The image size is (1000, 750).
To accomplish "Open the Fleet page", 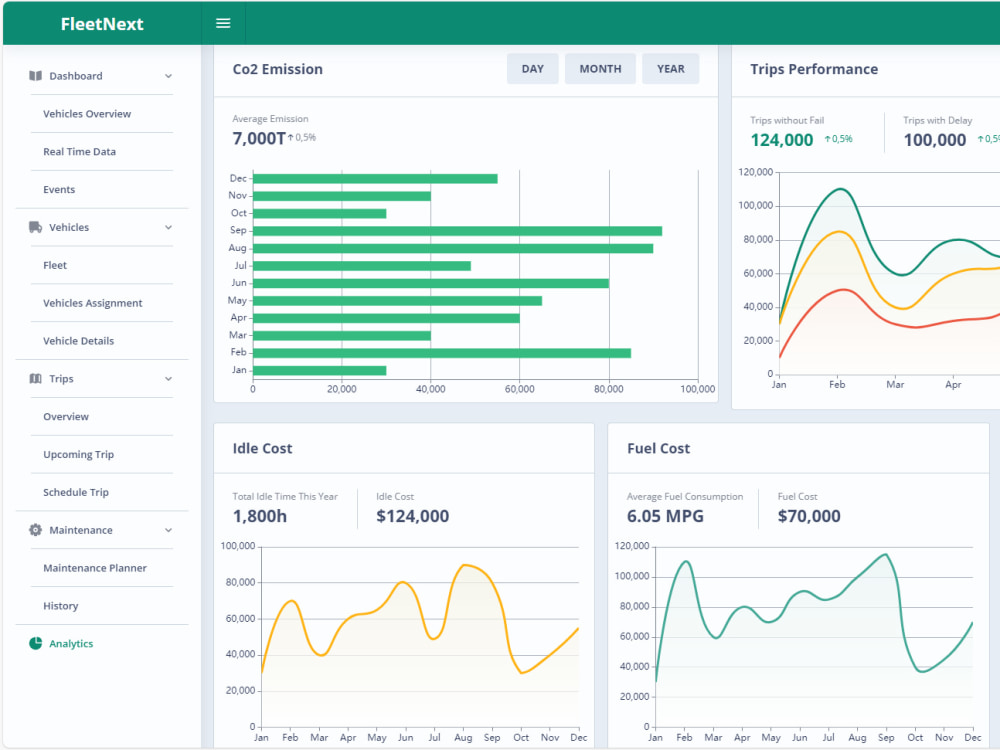I will (x=55, y=265).
